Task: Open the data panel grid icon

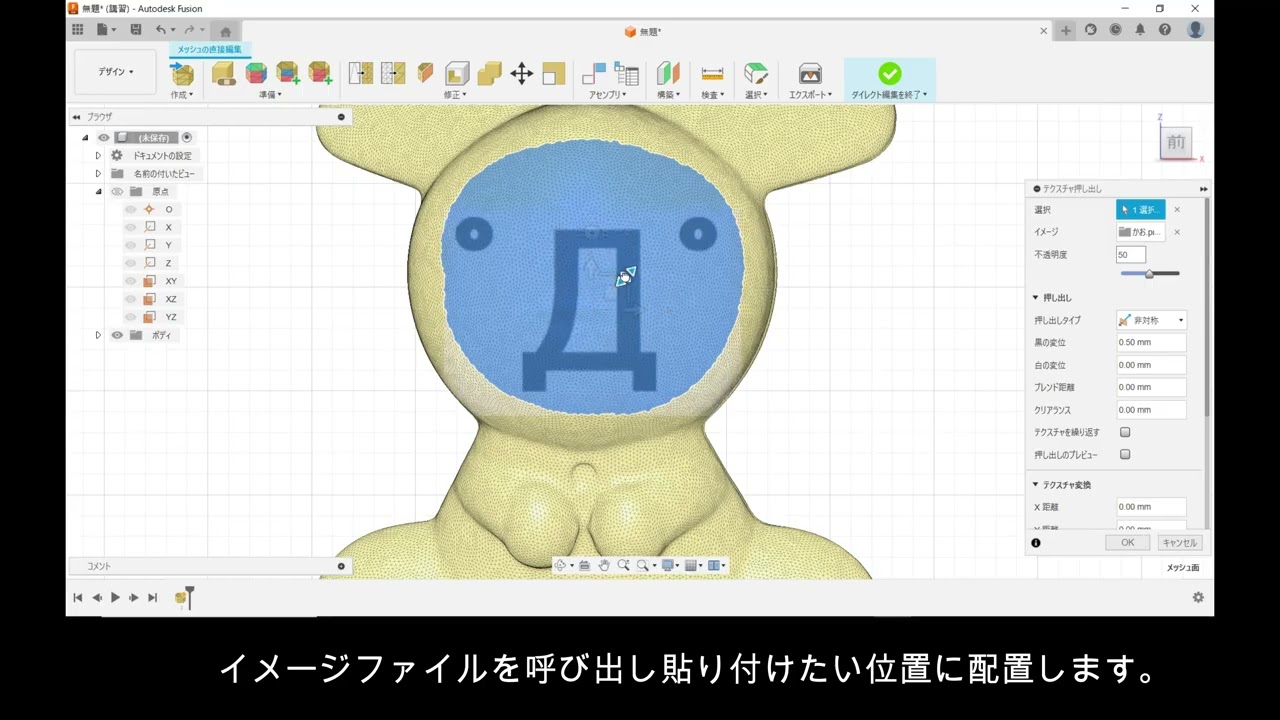Action: (77, 30)
